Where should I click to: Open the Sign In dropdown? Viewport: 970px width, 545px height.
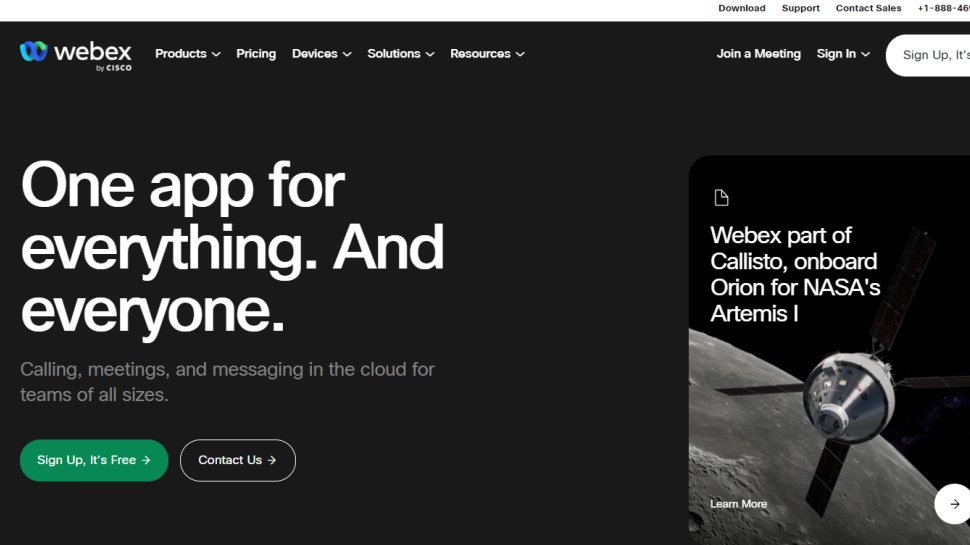point(843,54)
